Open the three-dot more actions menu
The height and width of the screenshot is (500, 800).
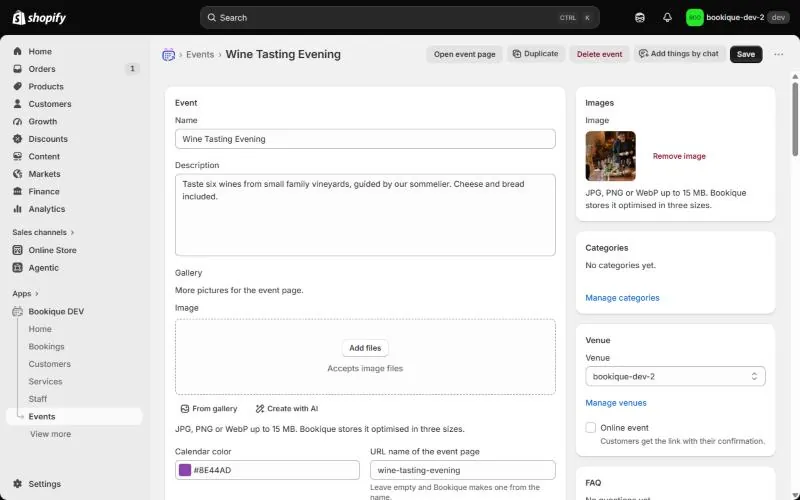click(x=778, y=54)
